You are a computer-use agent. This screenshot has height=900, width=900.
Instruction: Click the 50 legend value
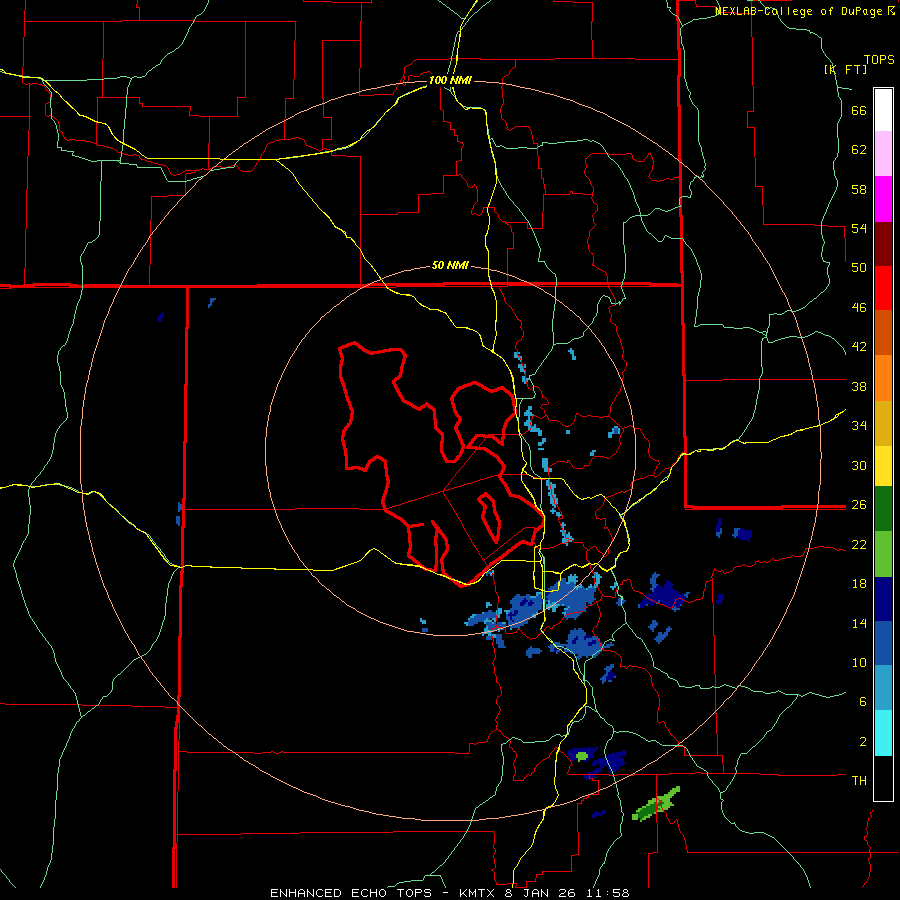coord(859,267)
